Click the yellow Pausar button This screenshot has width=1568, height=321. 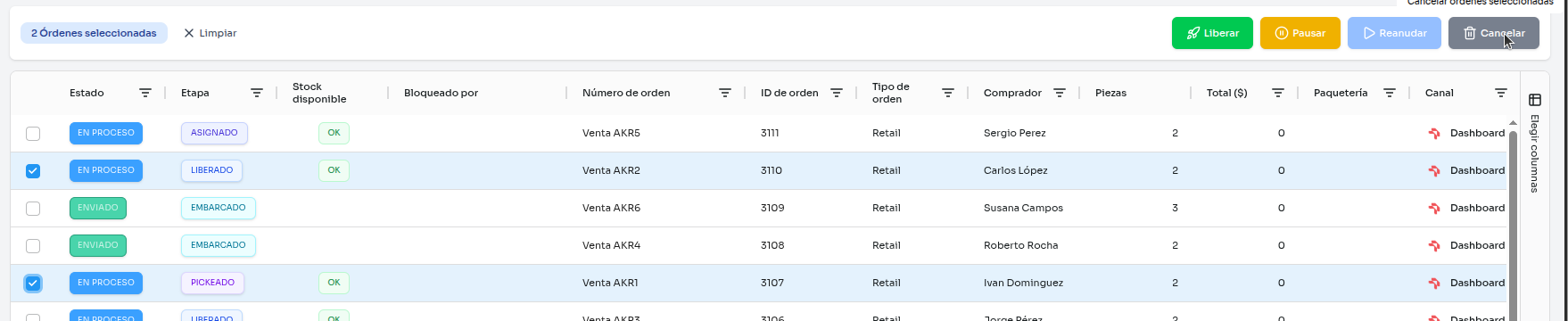(1300, 33)
